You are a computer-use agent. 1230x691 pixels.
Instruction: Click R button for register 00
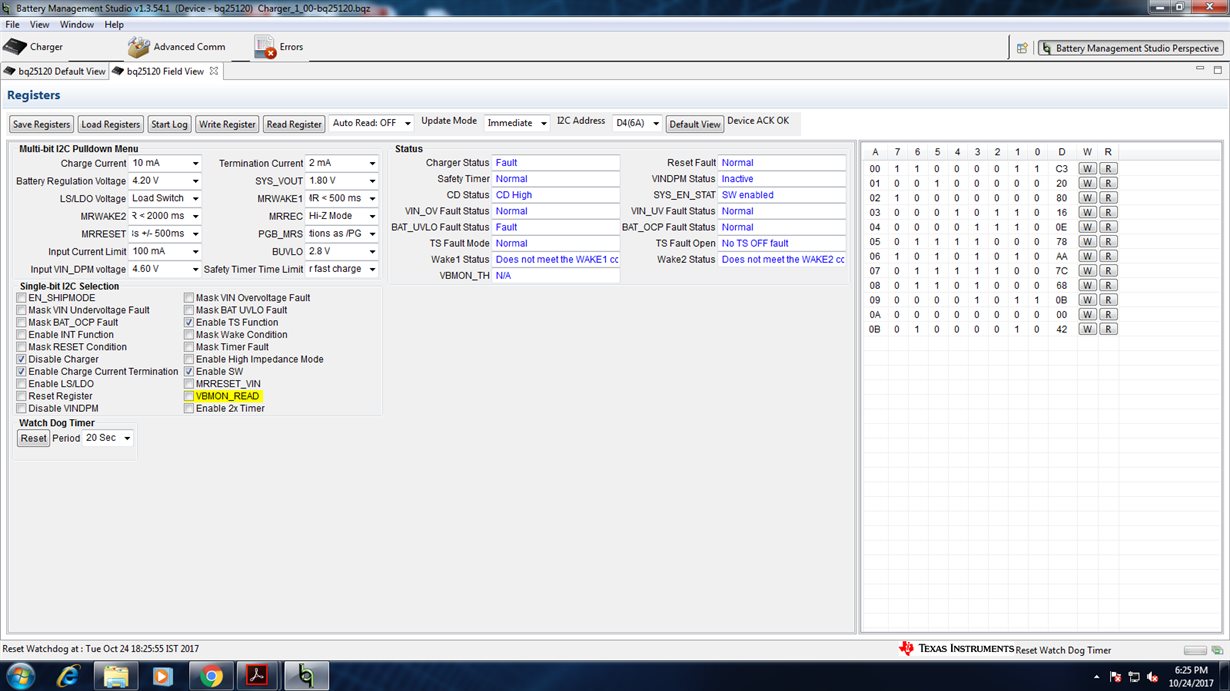(x=1108, y=168)
